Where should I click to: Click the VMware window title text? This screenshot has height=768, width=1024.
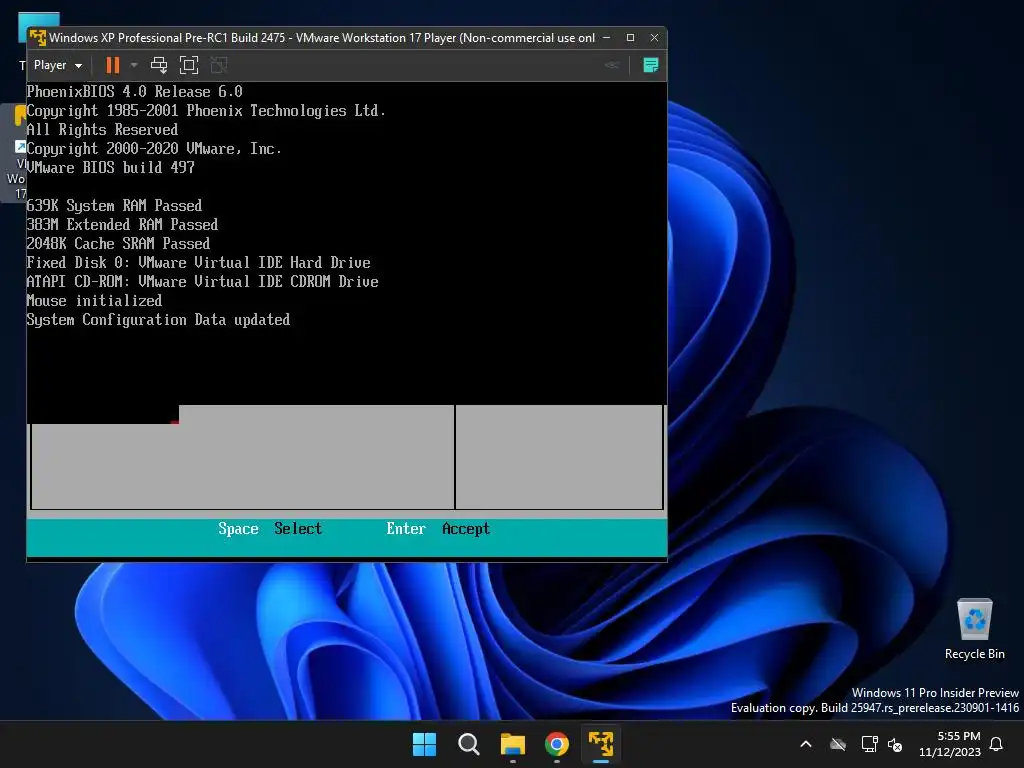pos(322,38)
